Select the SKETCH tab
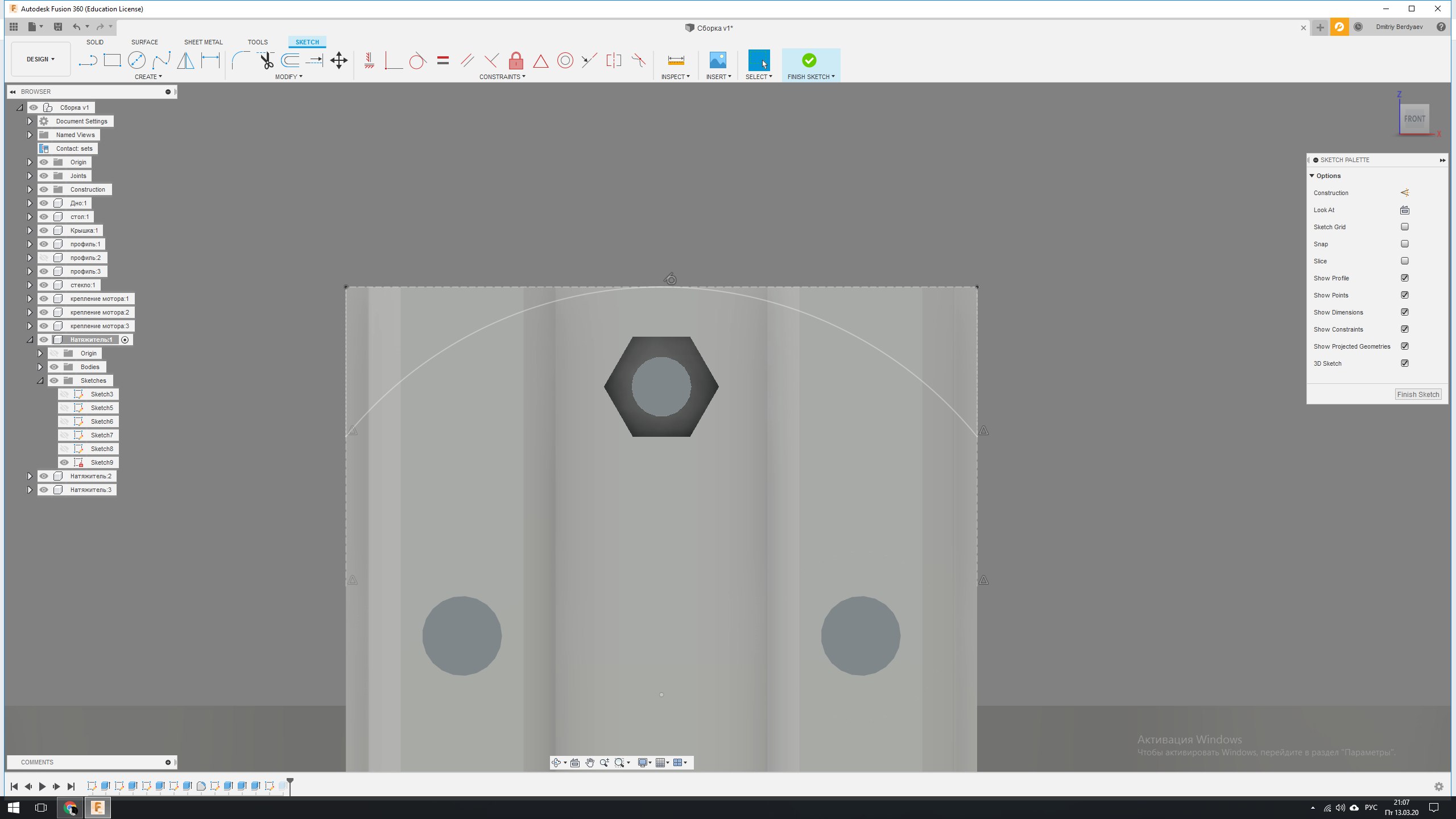The image size is (1456, 819). point(307,42)
